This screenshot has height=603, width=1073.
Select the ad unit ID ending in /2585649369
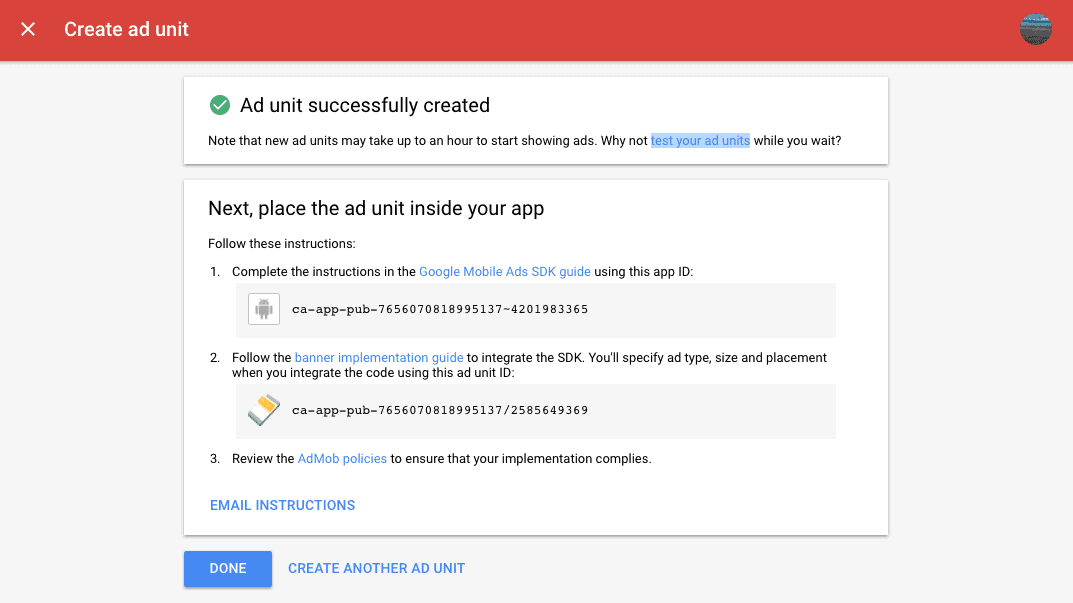[x=440, y=410]
